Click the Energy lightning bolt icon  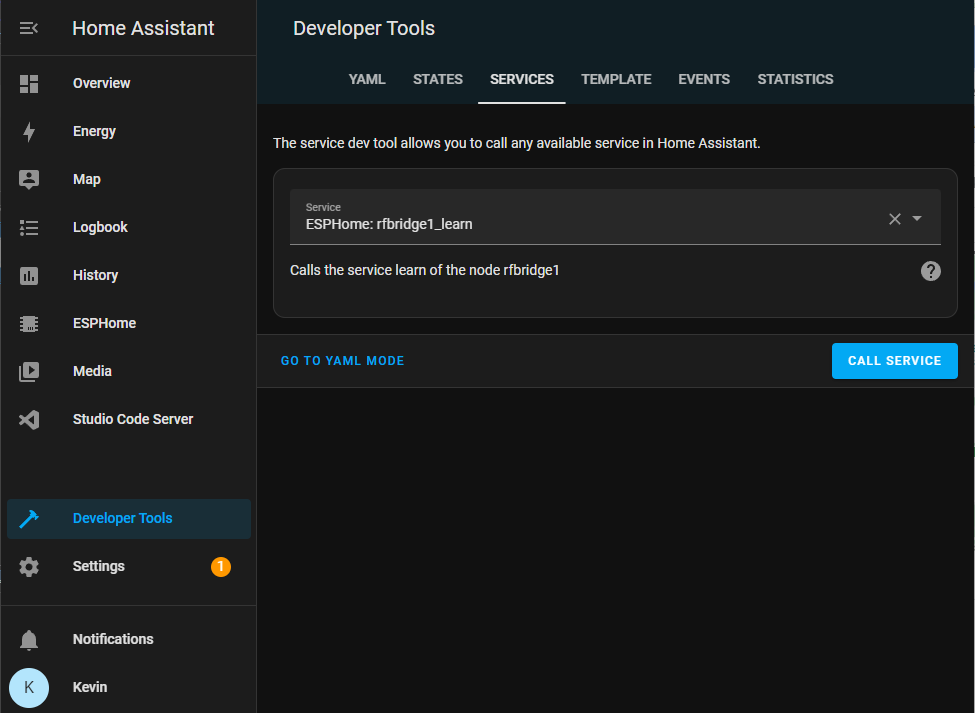pyautogui.click(x=29, y=132)
